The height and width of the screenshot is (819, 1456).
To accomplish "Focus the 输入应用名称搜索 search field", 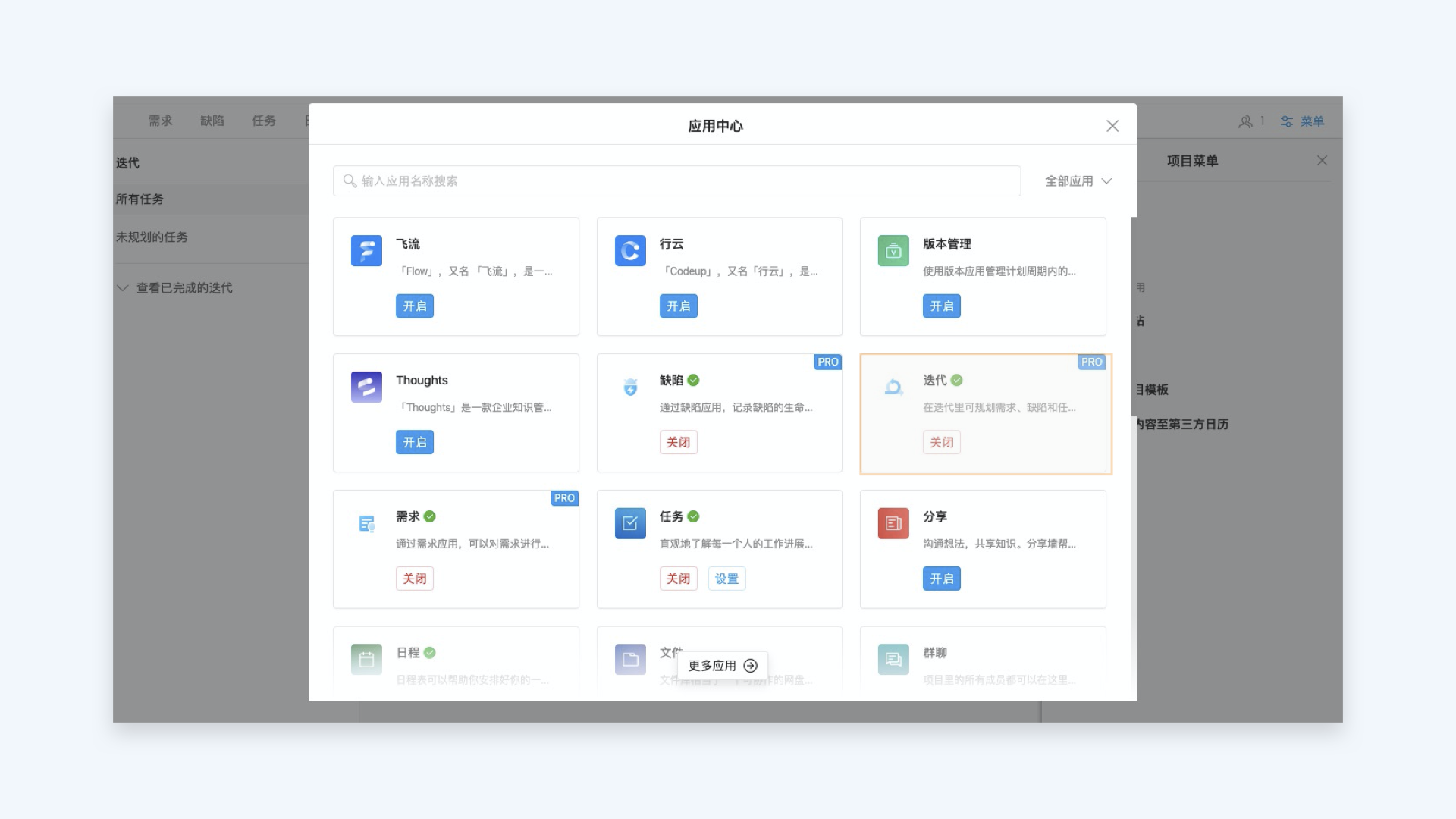I will pos(676,180).
